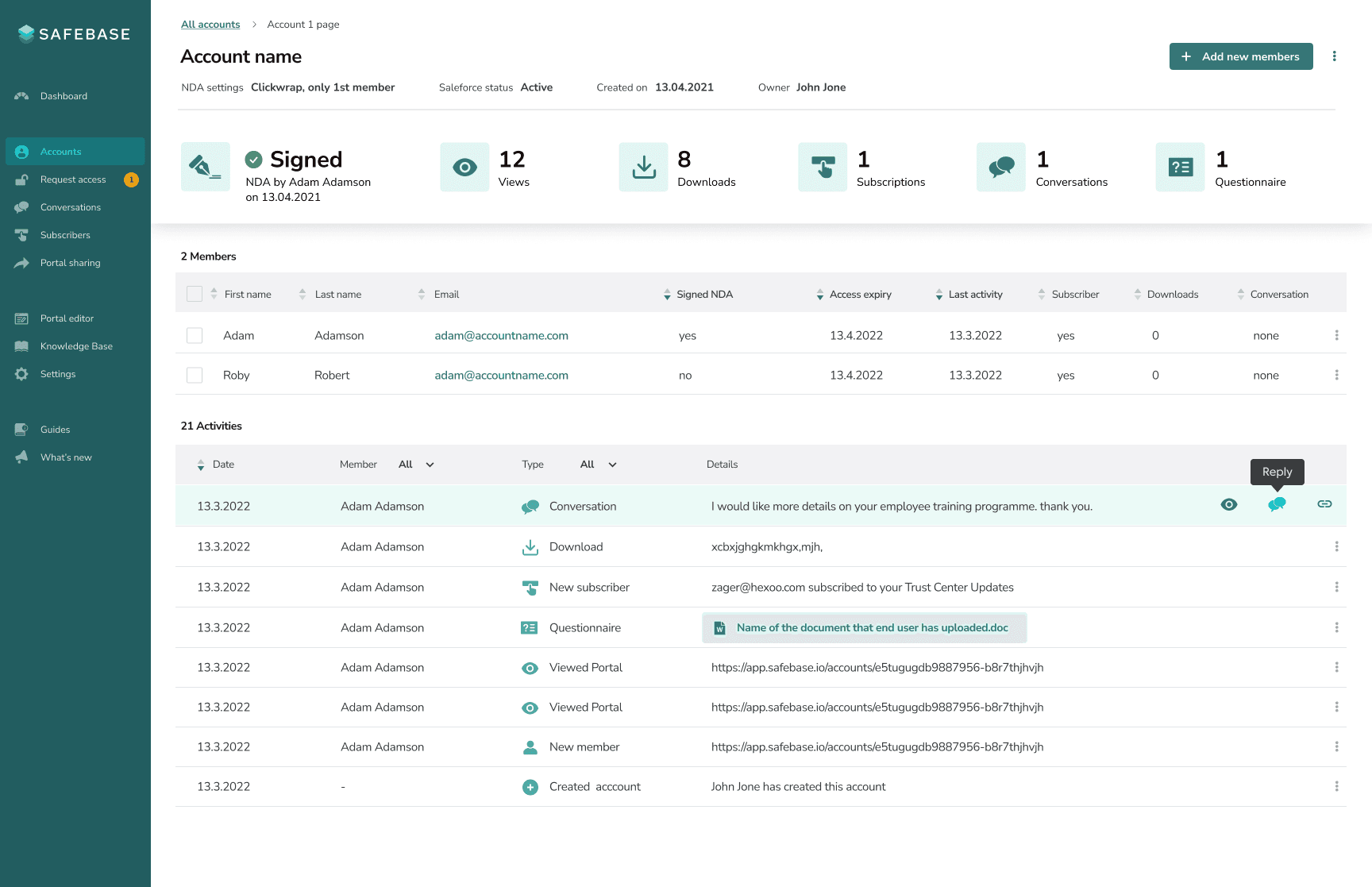Click the Reply conversation icon
Viewport: 1372px width, 887px height.
[x=1277, y=504]
